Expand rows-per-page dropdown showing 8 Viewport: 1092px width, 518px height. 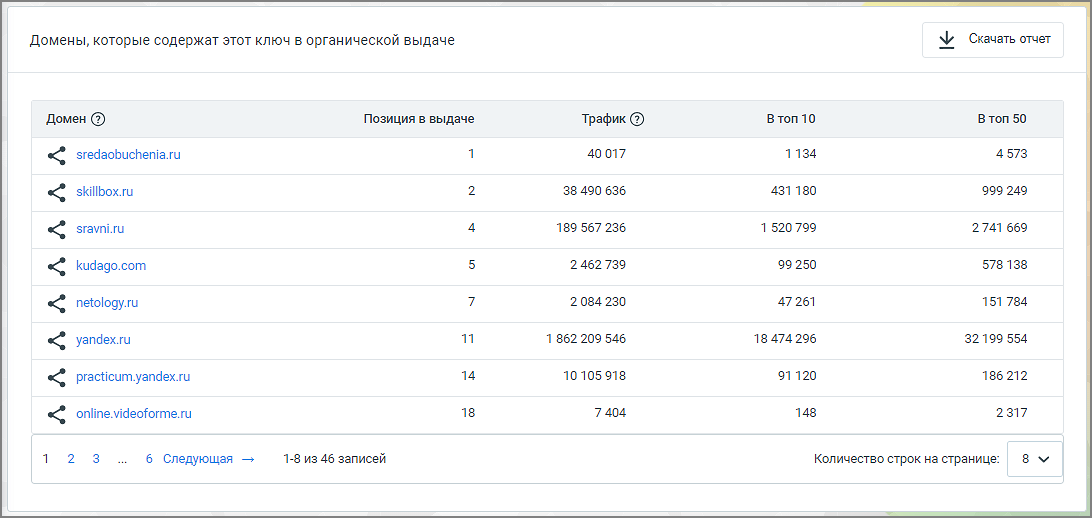(x=1035, y=459)
